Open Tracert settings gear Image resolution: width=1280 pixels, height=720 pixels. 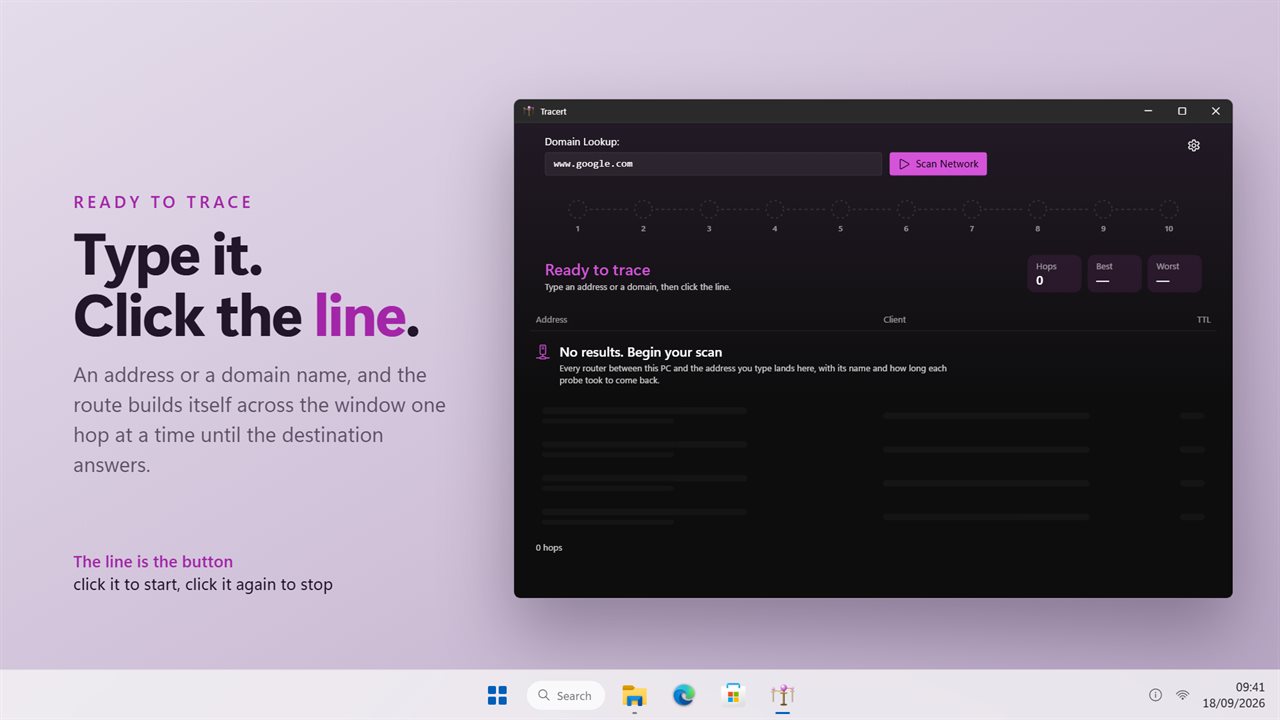pyautogui.click(x=1193, y=146)
